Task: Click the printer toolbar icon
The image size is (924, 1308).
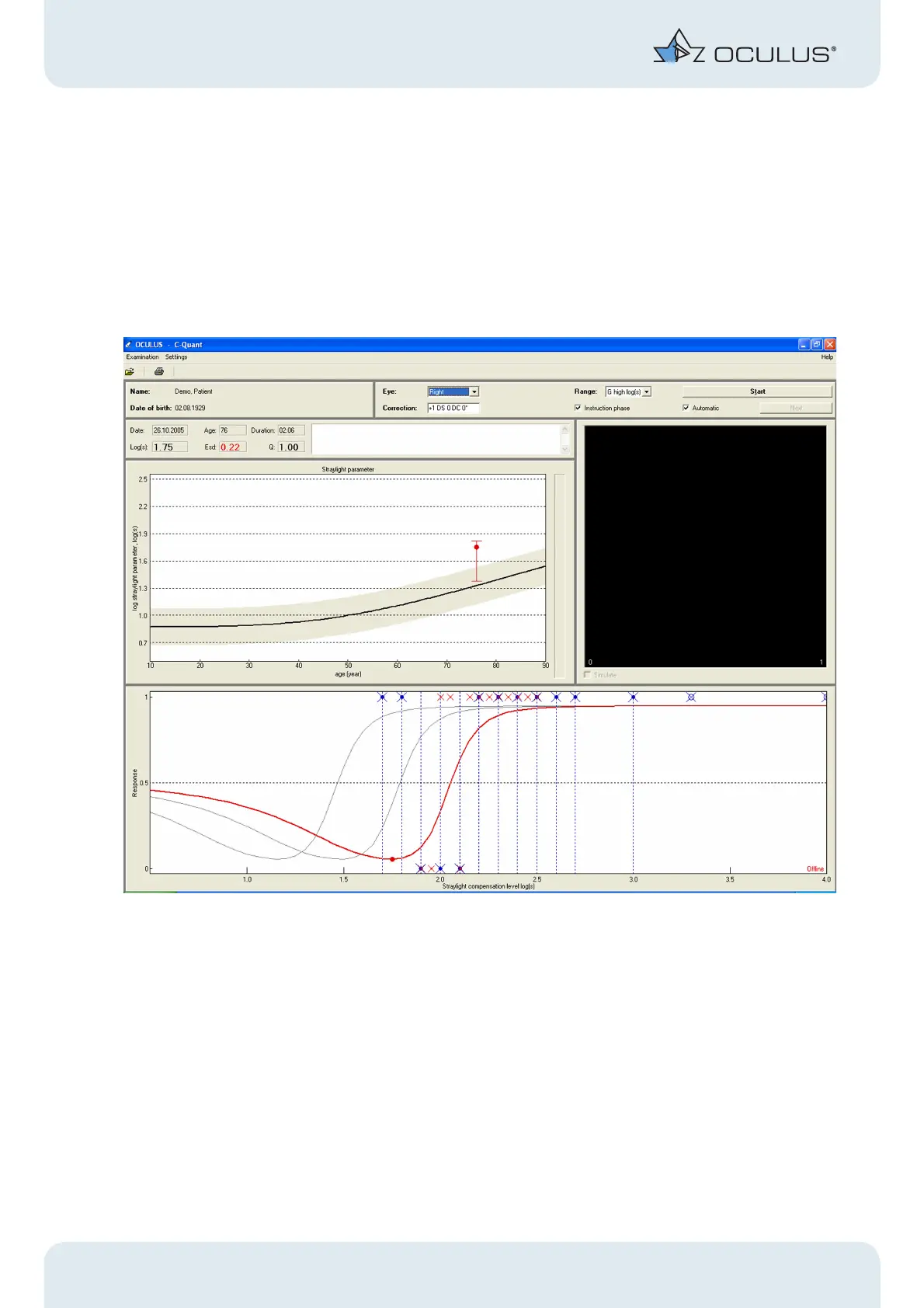Action: [x=159, y=372]
